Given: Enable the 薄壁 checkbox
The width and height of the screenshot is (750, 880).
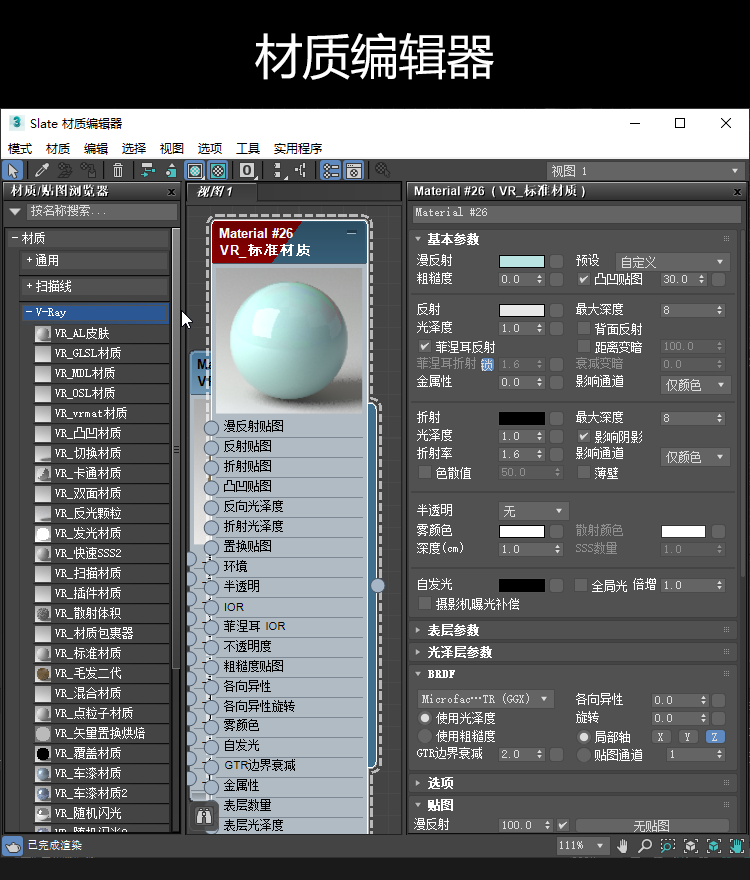Looking at the screenshot, I should pos(584,473).
